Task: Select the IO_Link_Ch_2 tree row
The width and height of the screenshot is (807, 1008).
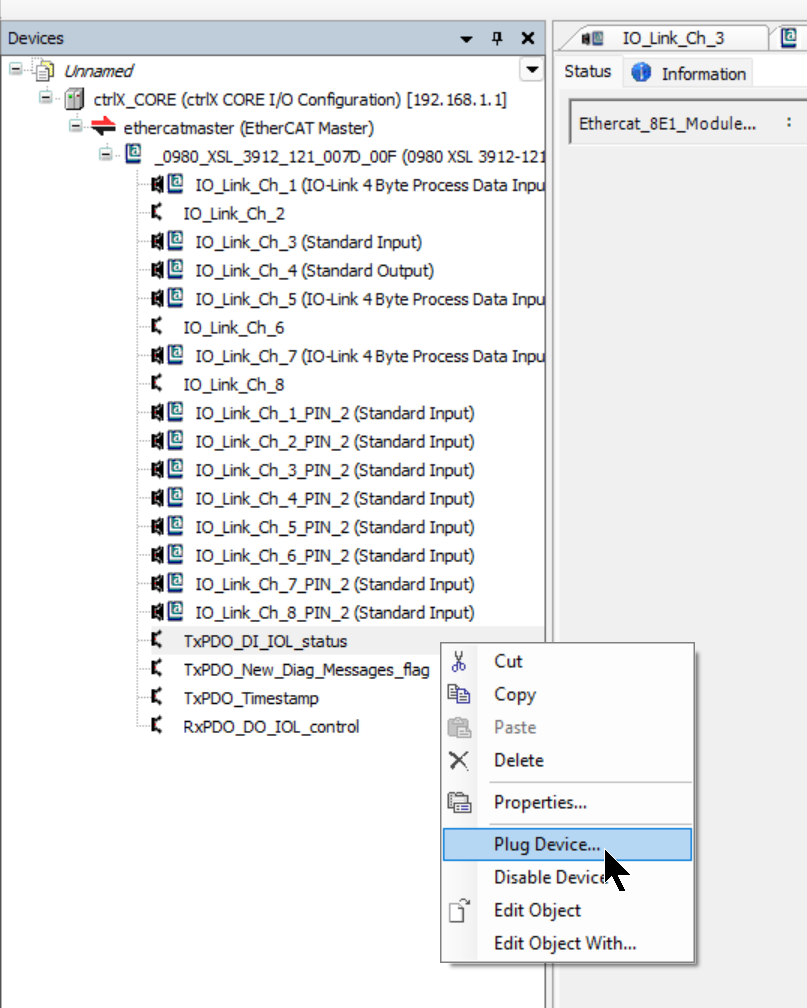Action: point(233,213)
